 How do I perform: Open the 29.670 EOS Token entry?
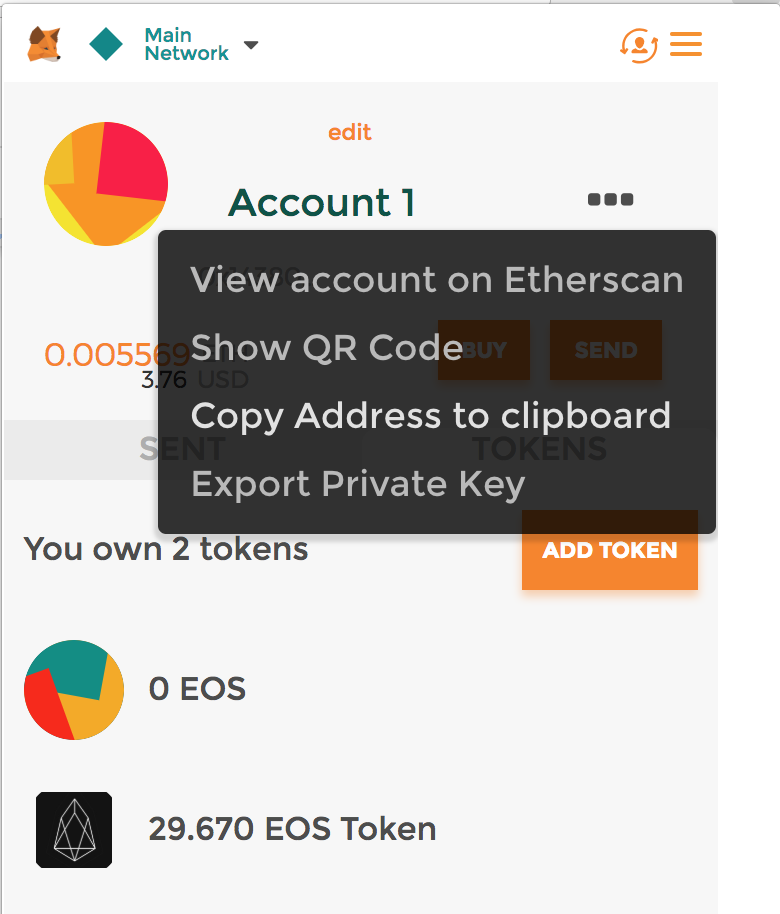(292, 829)
